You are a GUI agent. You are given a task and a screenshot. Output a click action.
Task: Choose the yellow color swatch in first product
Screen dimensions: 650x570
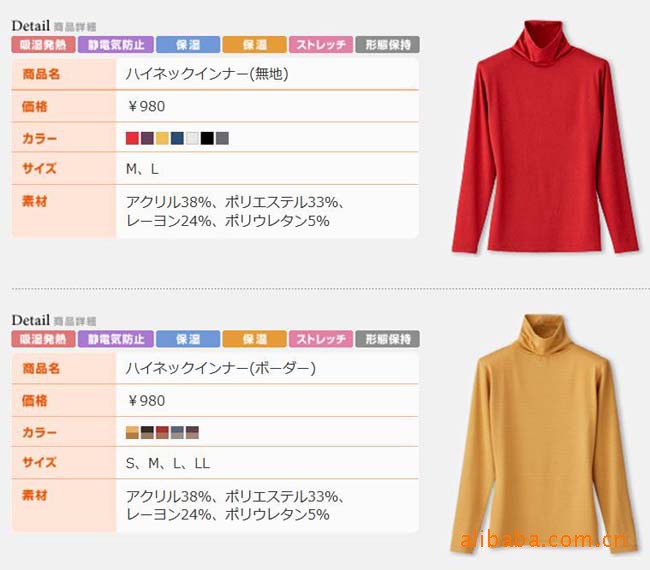(162, 138)
